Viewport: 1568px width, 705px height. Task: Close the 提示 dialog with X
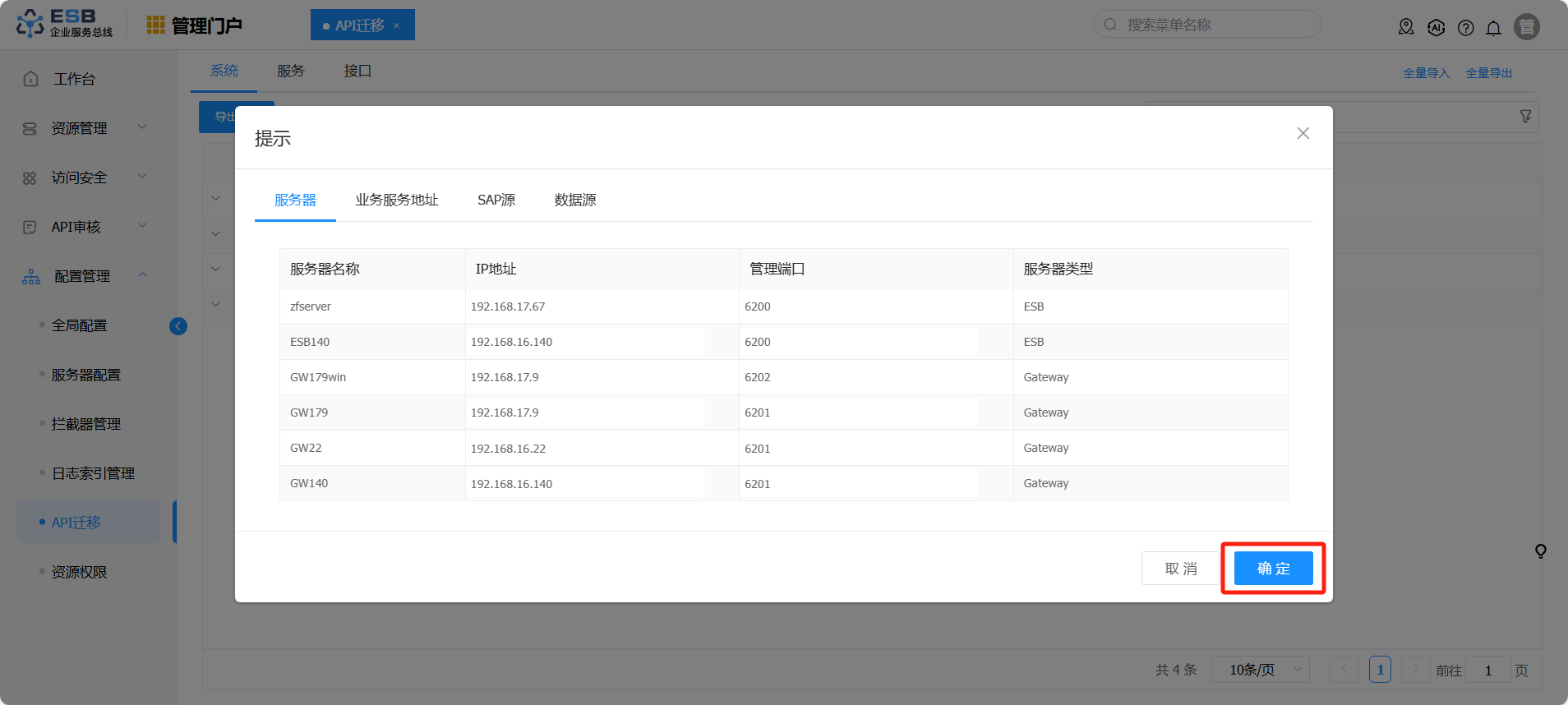[1303, 133]
